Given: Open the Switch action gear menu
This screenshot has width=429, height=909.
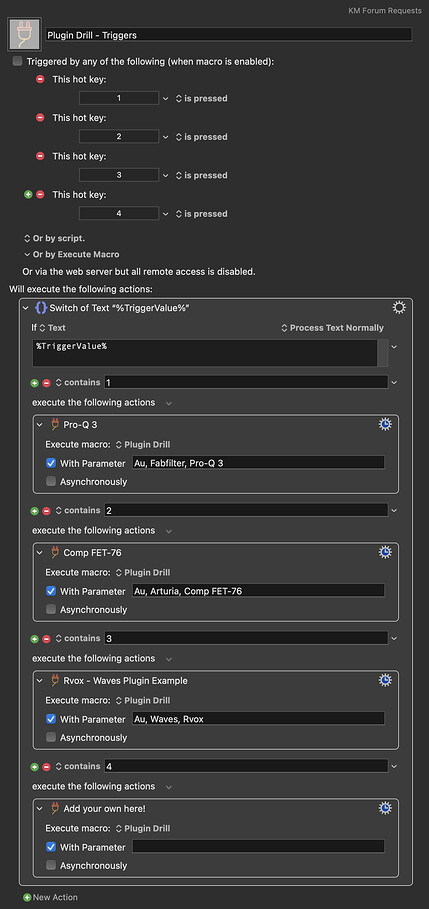Looking at the screenshot, I should pyautogui.click(x=399, y=308).
